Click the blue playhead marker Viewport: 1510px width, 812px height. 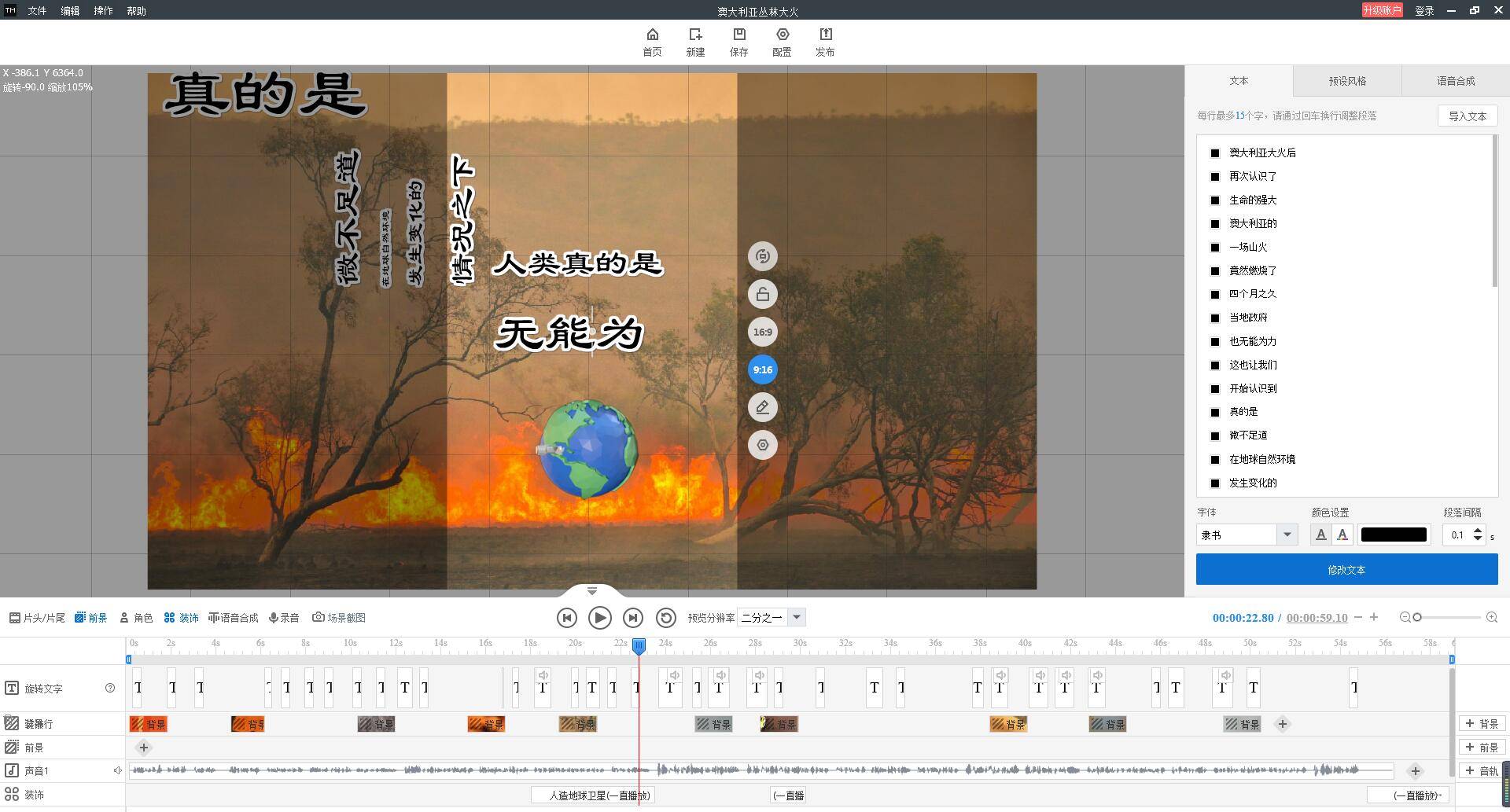[639, 646]
